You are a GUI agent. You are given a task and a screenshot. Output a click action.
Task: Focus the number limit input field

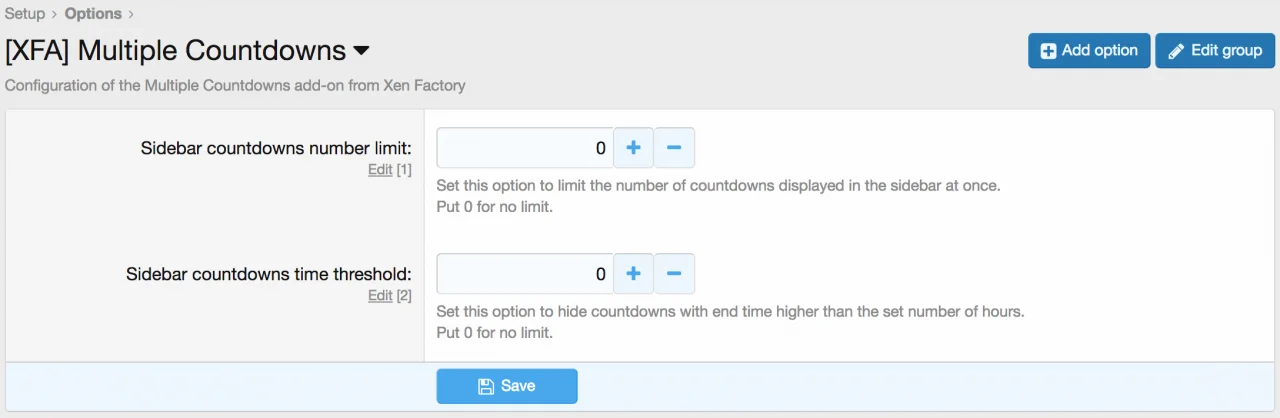click(x=524, y=148)
